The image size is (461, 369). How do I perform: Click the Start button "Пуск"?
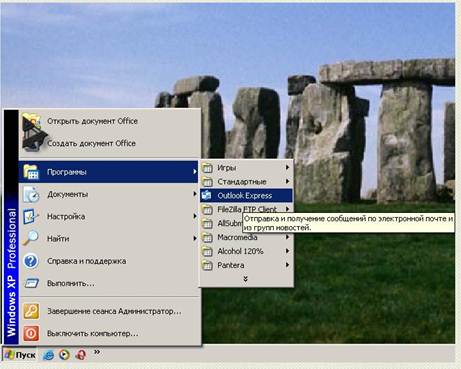pyautogui.click(x=20, y=355)
